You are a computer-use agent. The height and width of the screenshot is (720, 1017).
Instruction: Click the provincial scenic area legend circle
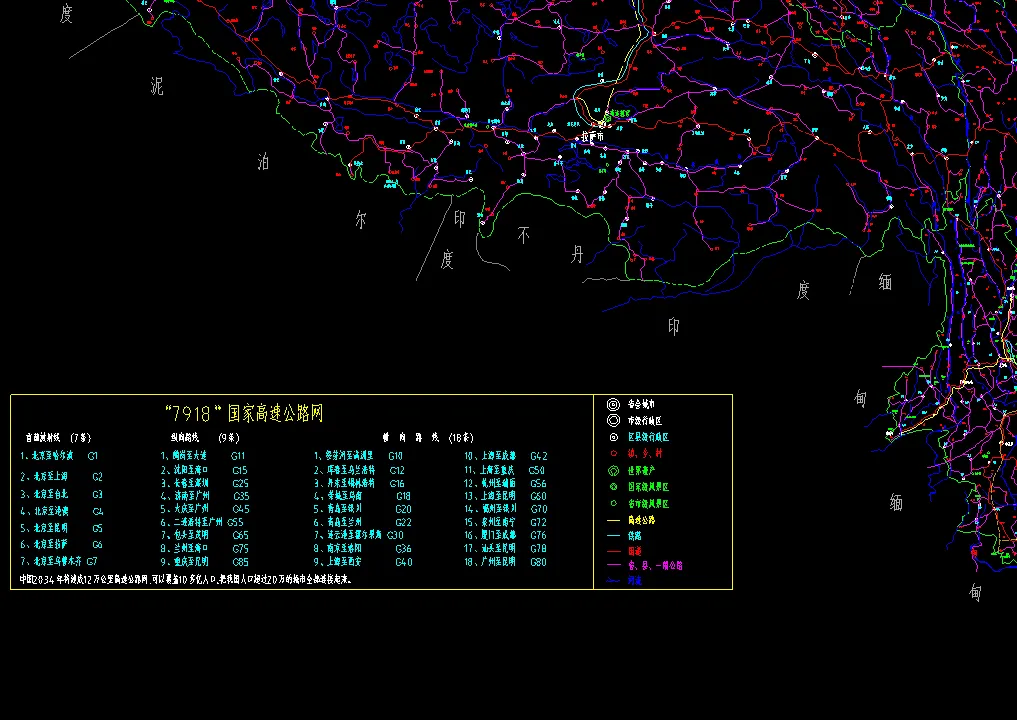612,504
